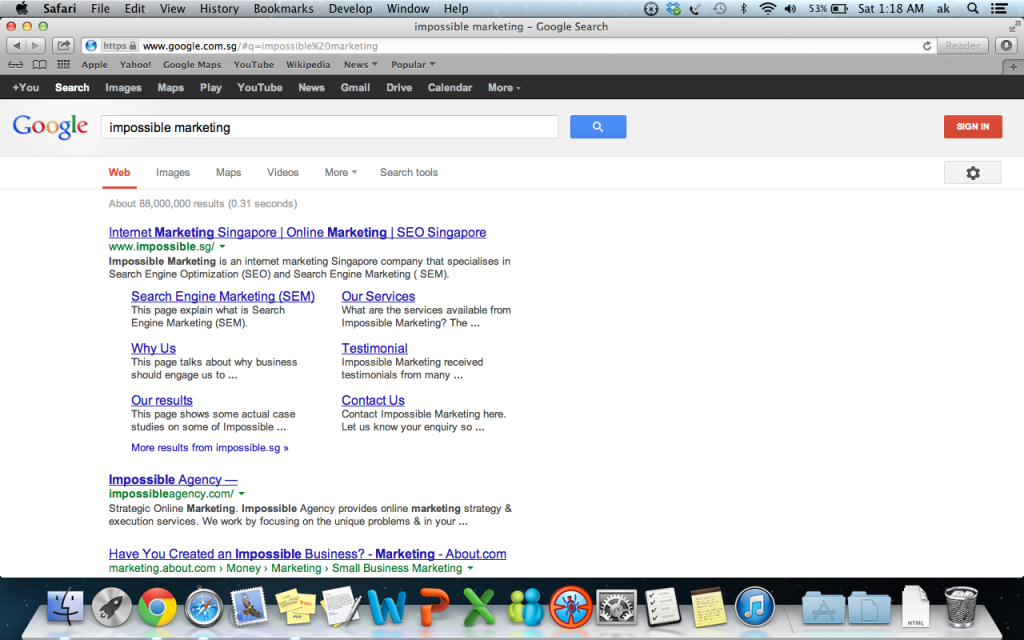Click the Reader button in address bar
This screenshot has width=1024, height=640.
coord(963,46)
